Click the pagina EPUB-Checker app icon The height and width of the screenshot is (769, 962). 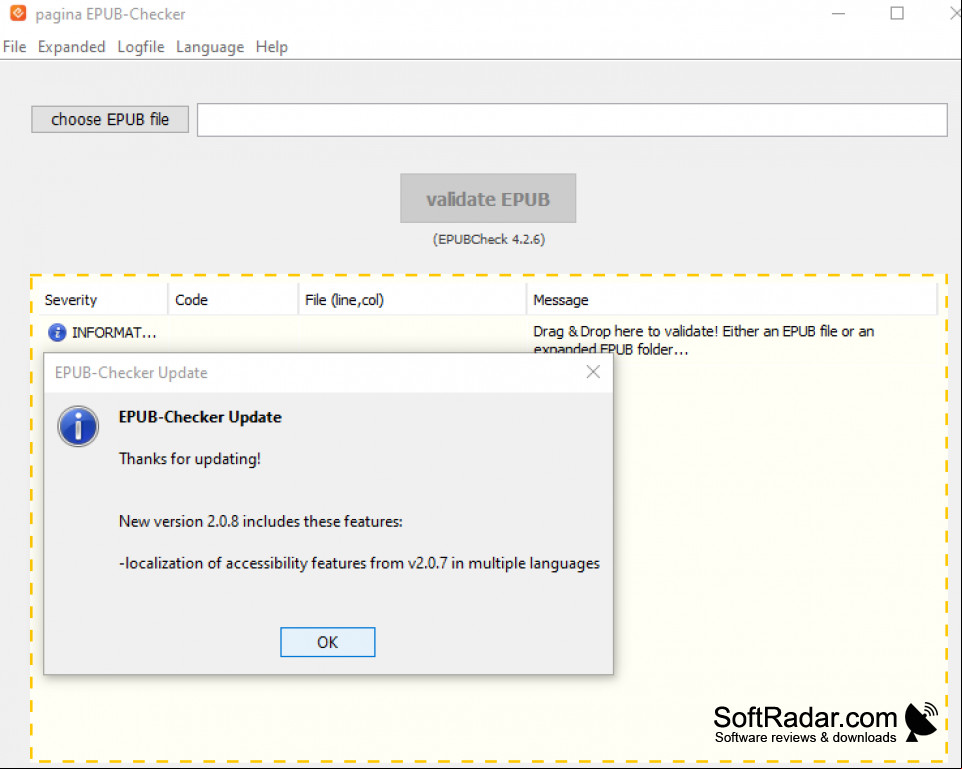[x=18, y=13]
